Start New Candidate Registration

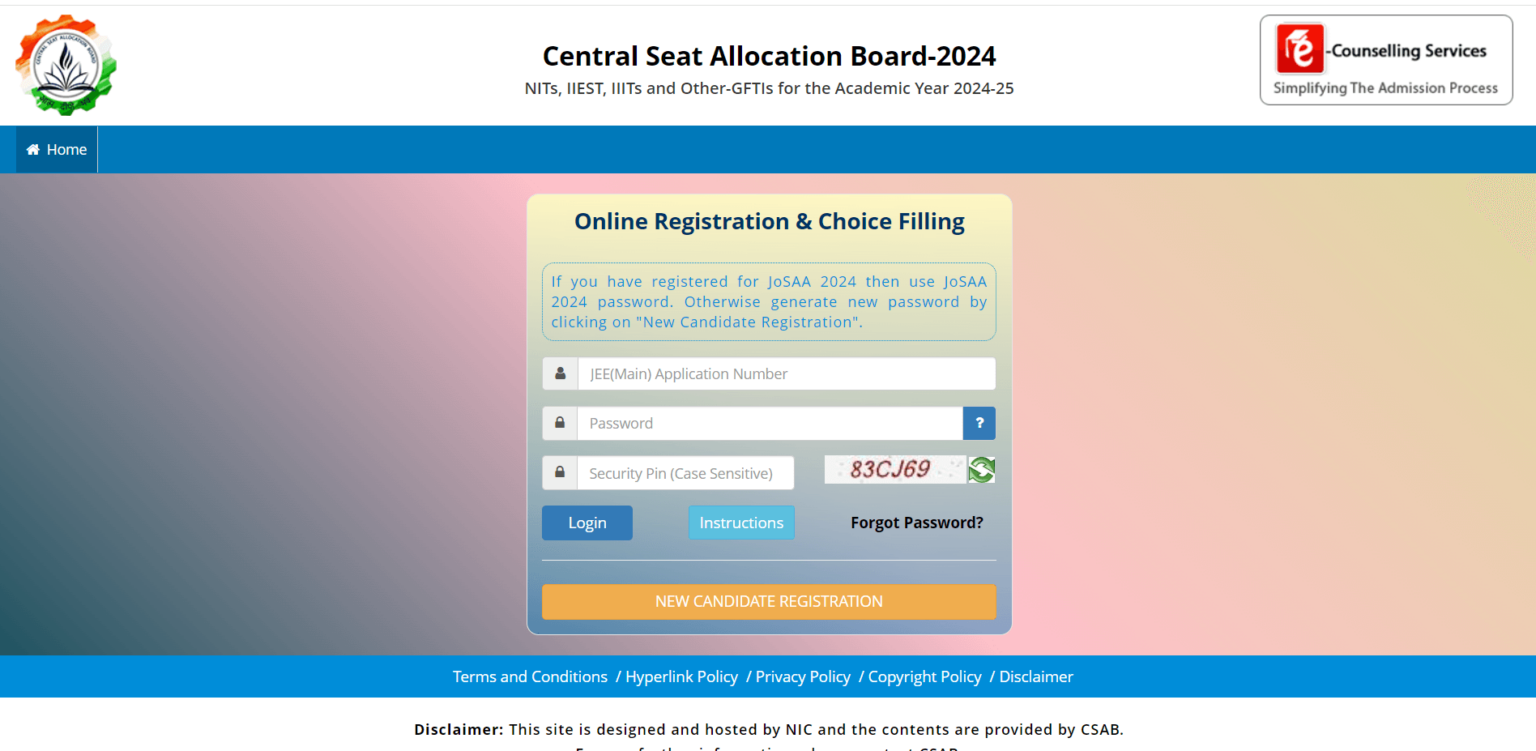coord(768,601)
